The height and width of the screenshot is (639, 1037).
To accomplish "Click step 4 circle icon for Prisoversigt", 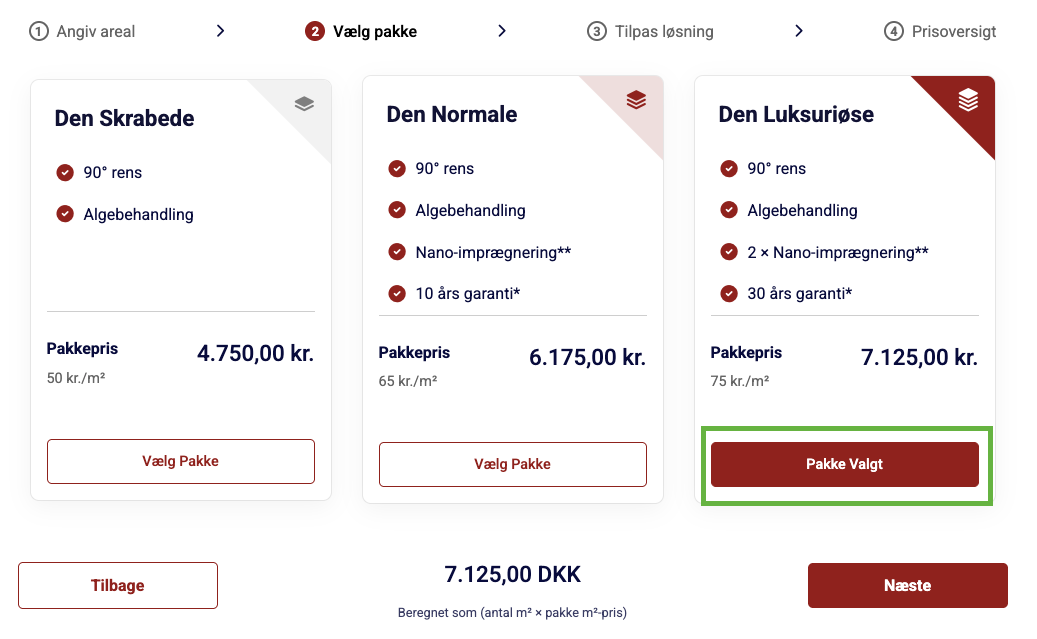I will 894,31.
